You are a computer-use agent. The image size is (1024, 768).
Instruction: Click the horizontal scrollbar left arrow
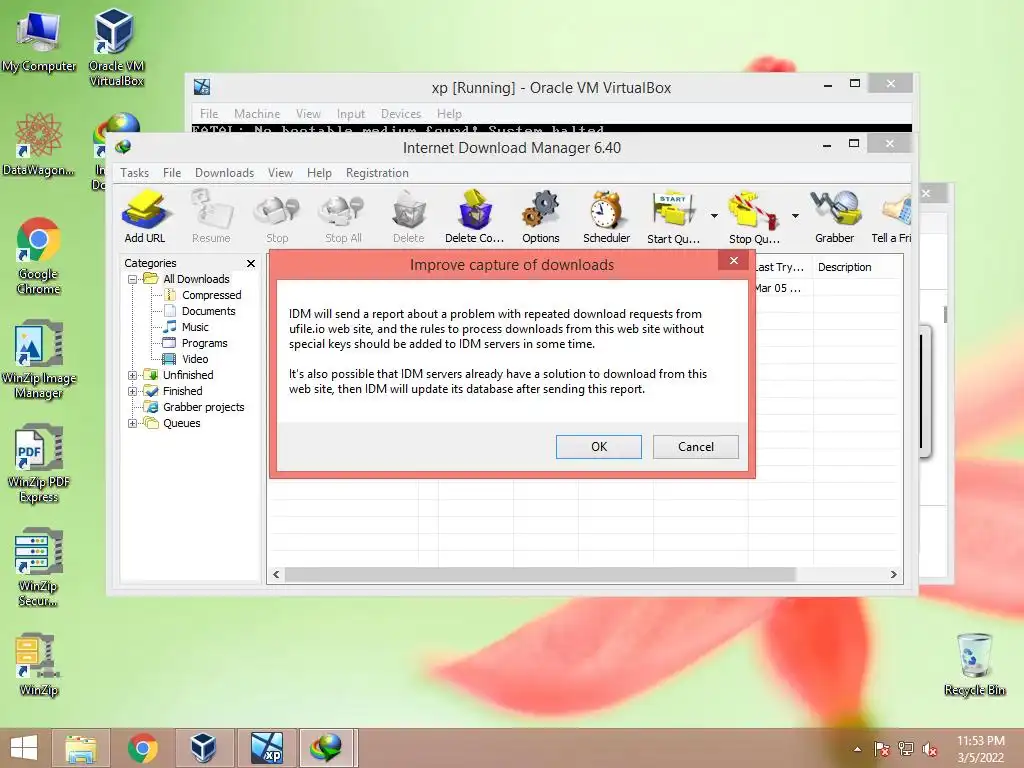click(x=276, y=575)
